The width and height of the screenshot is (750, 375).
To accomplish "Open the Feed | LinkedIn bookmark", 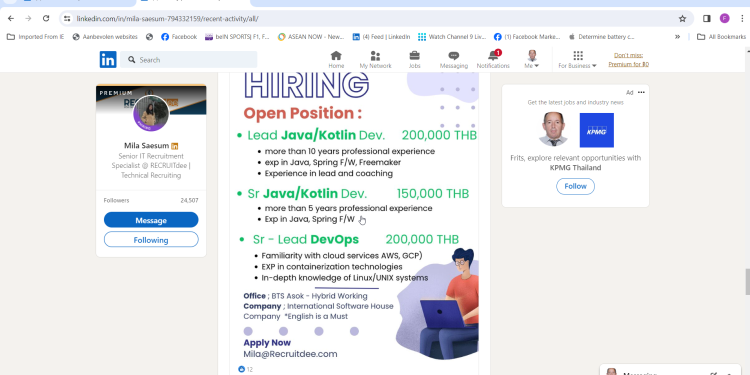I will [381, 37].
